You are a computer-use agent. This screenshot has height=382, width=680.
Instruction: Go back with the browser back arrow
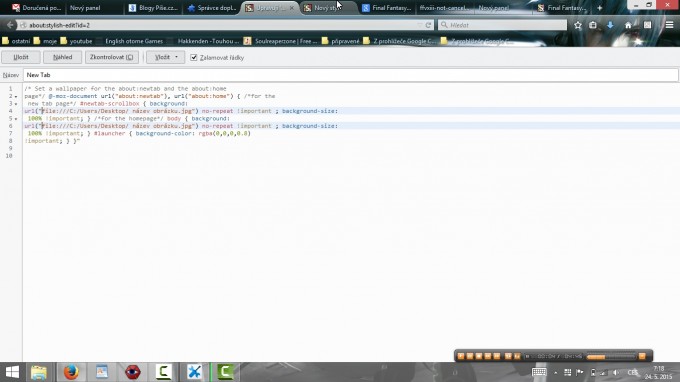pos(10,25)
